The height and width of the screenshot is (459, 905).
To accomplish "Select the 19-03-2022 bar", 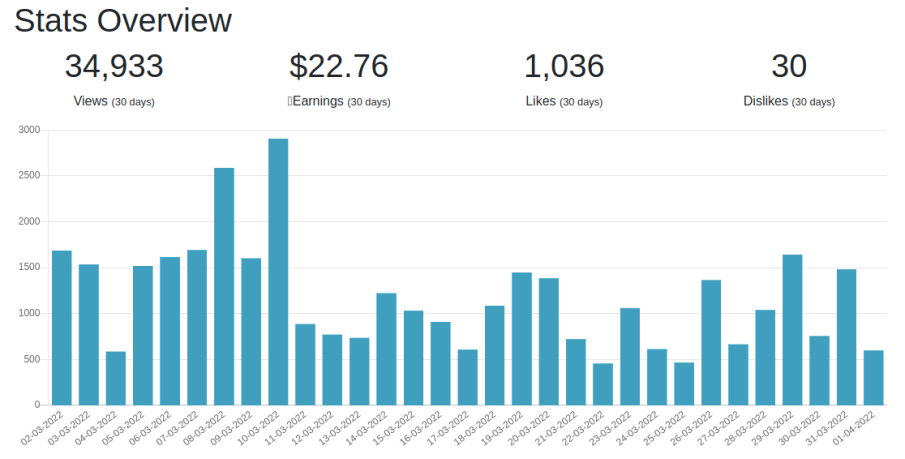I will pos(522,339).
